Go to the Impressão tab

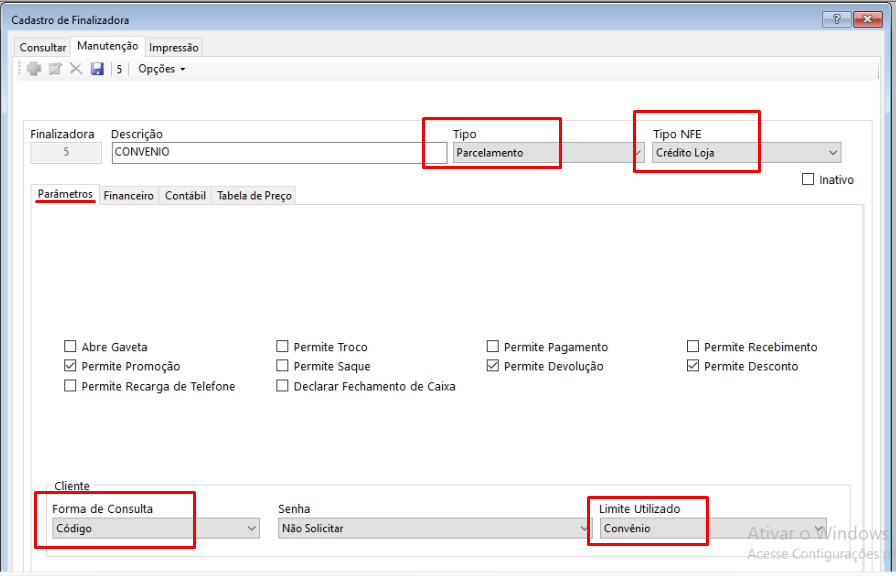coord(174,47)
